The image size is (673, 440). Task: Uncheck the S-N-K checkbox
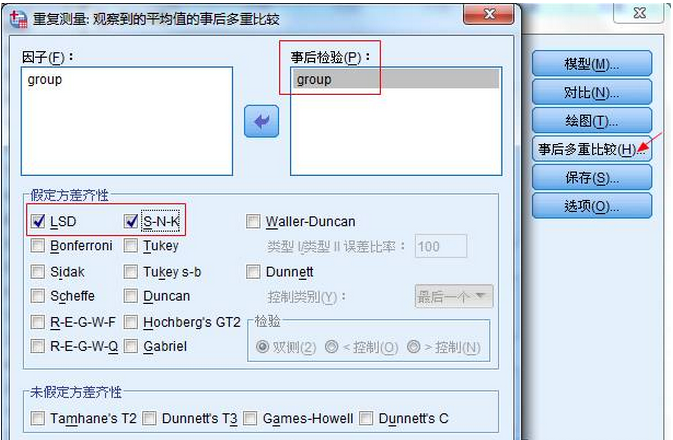(x=132, y=221)
